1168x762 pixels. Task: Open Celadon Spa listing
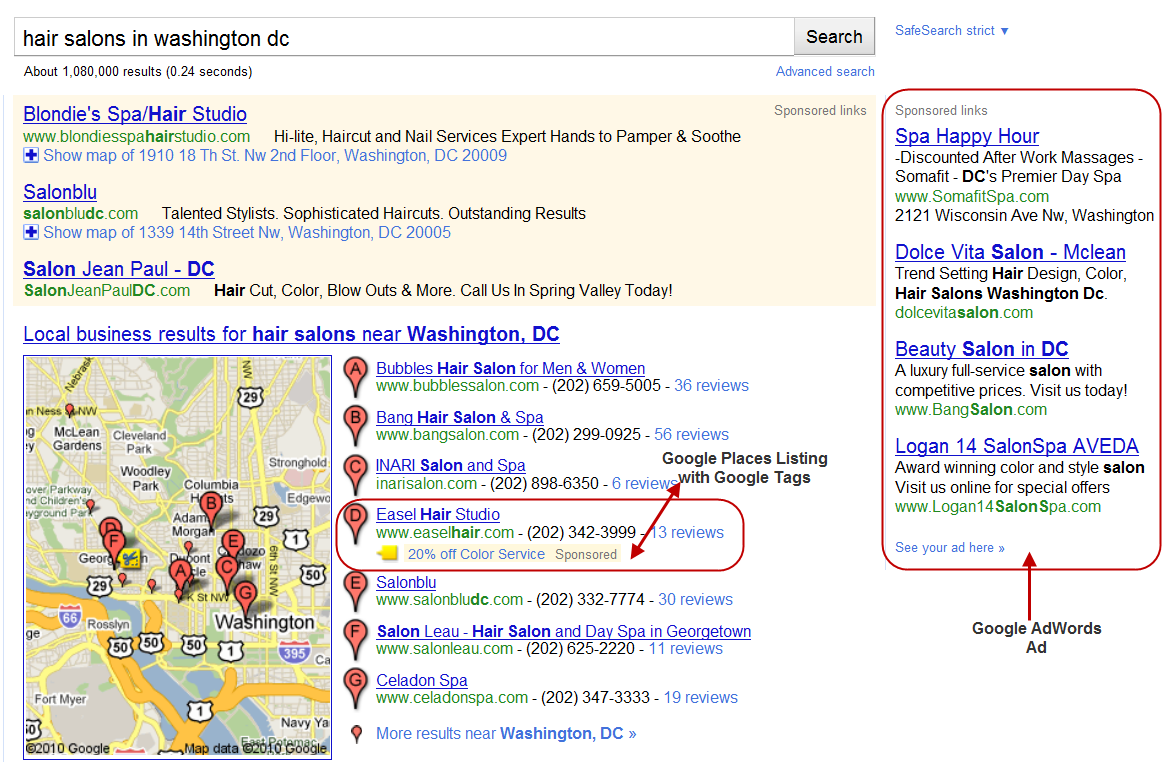(x=422, y=681)
